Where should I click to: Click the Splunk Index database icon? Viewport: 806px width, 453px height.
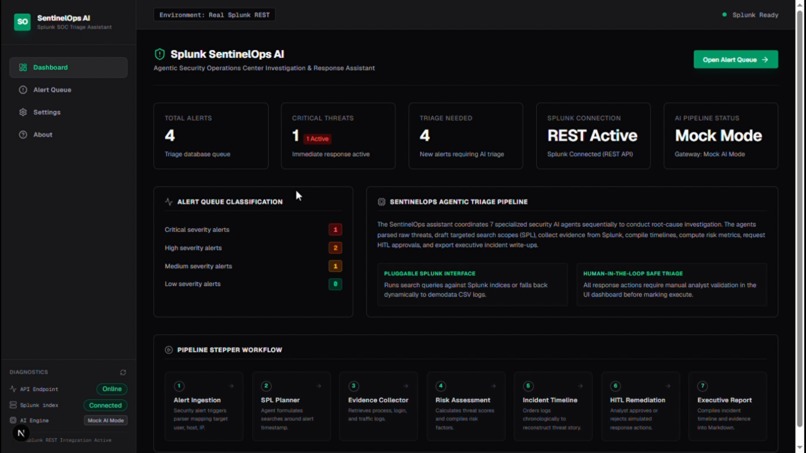13,405
